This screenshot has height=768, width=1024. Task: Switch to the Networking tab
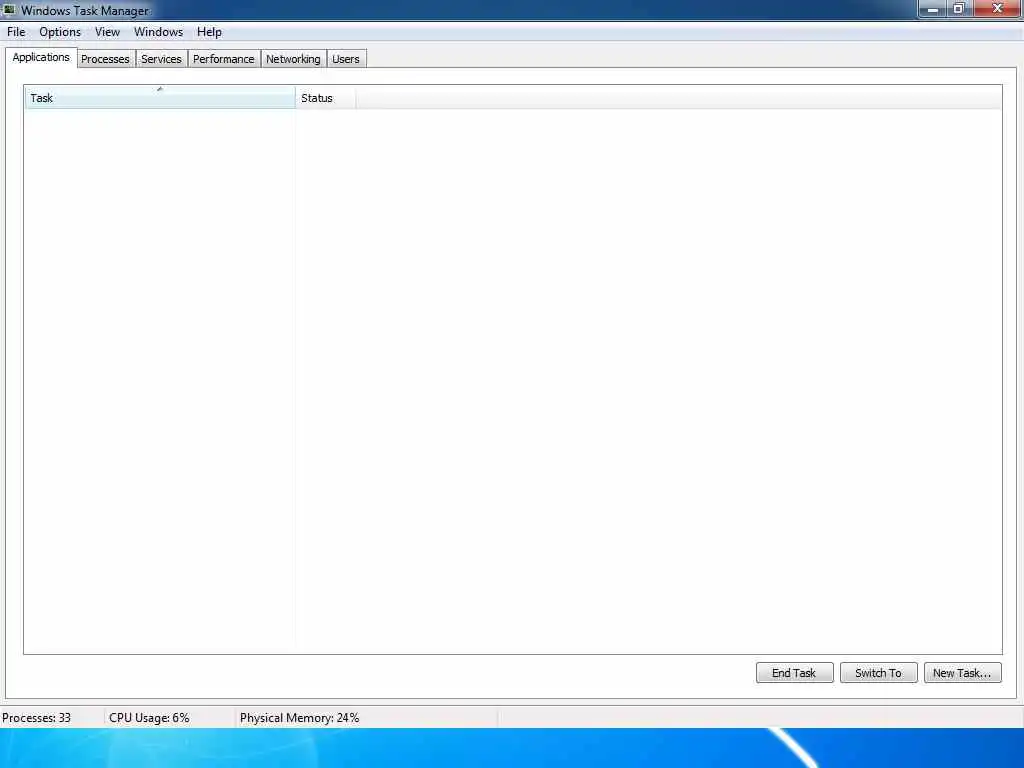[x=293, y=59]
